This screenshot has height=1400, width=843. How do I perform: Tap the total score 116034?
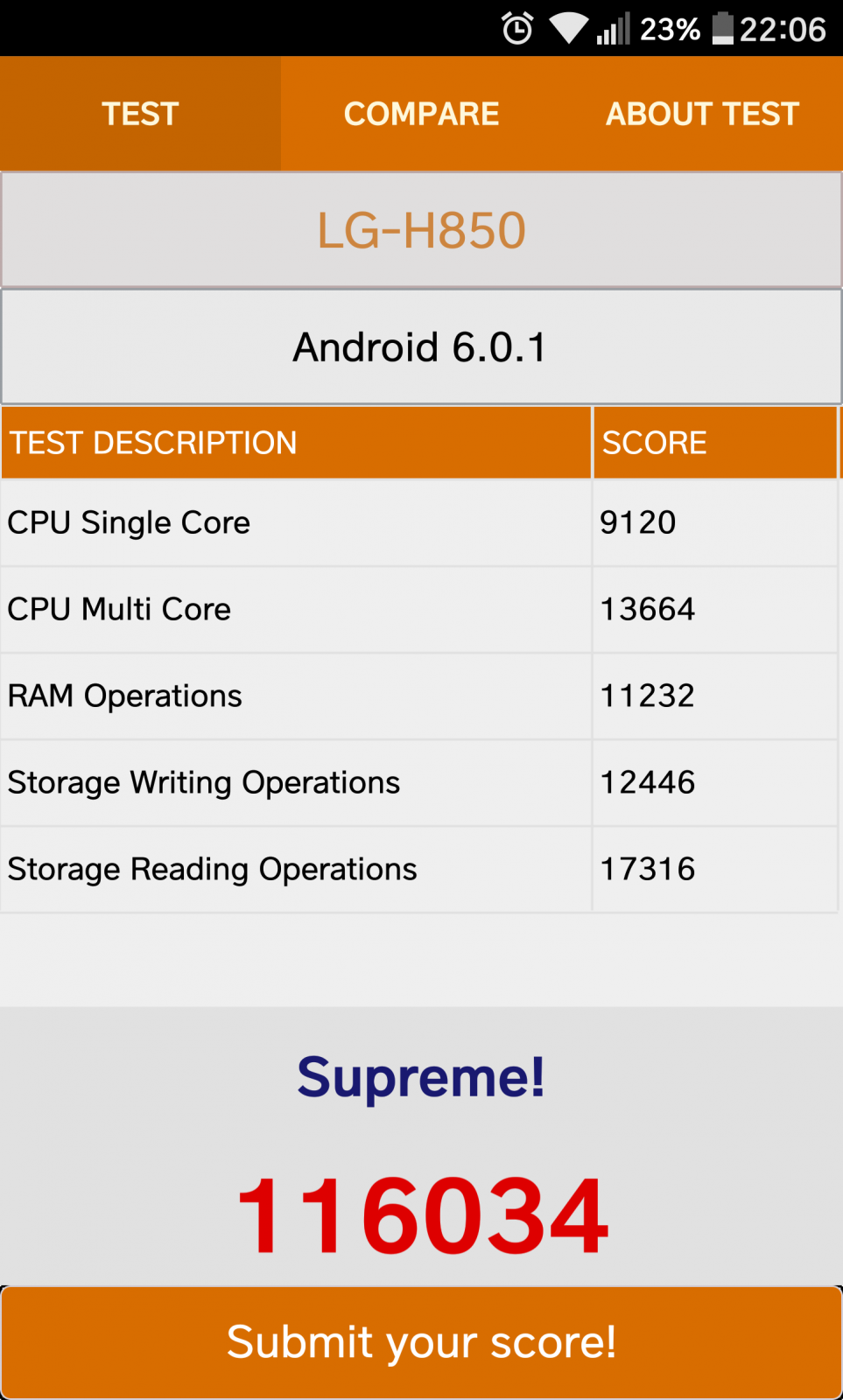point(422,1216)
